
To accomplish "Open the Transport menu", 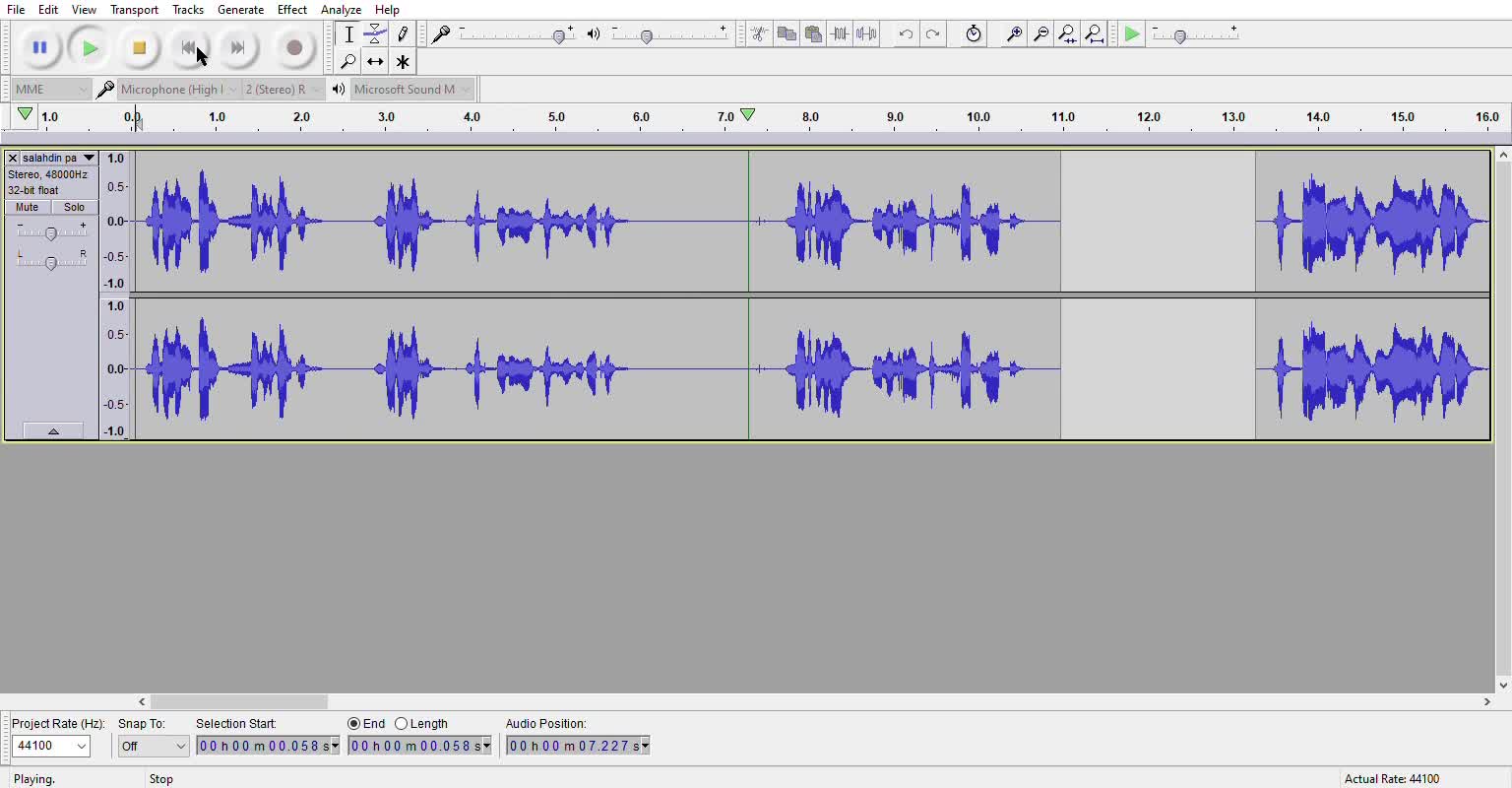I will [134, 10].
